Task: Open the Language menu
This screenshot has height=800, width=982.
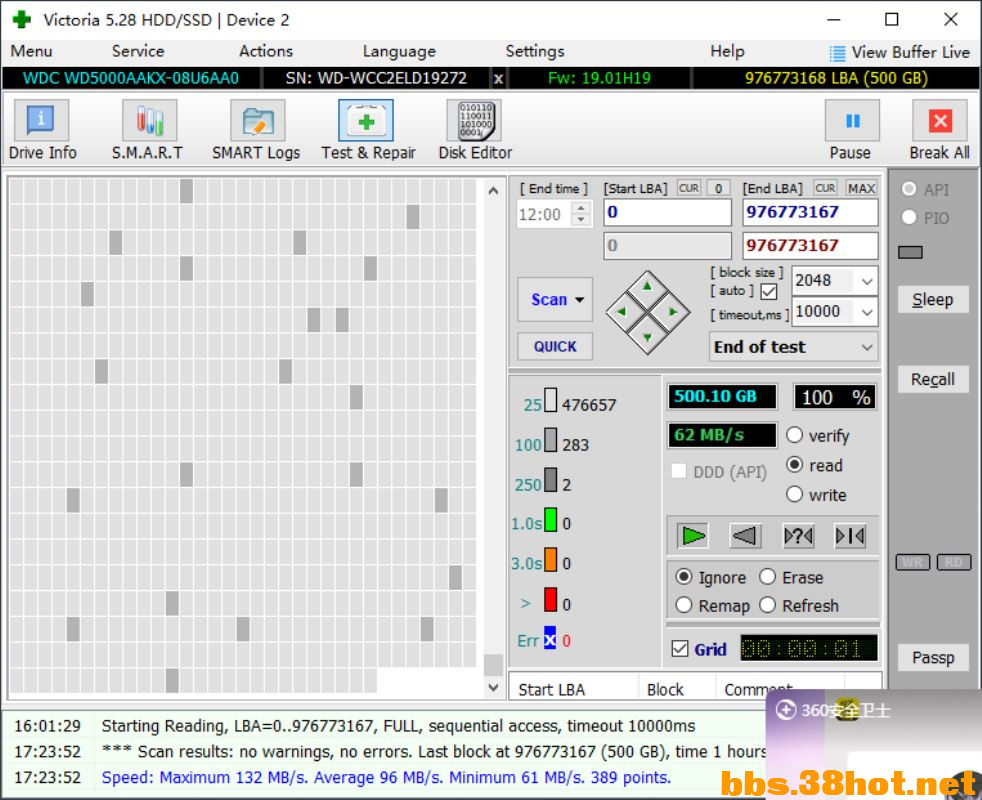Action: pos(399,51)
